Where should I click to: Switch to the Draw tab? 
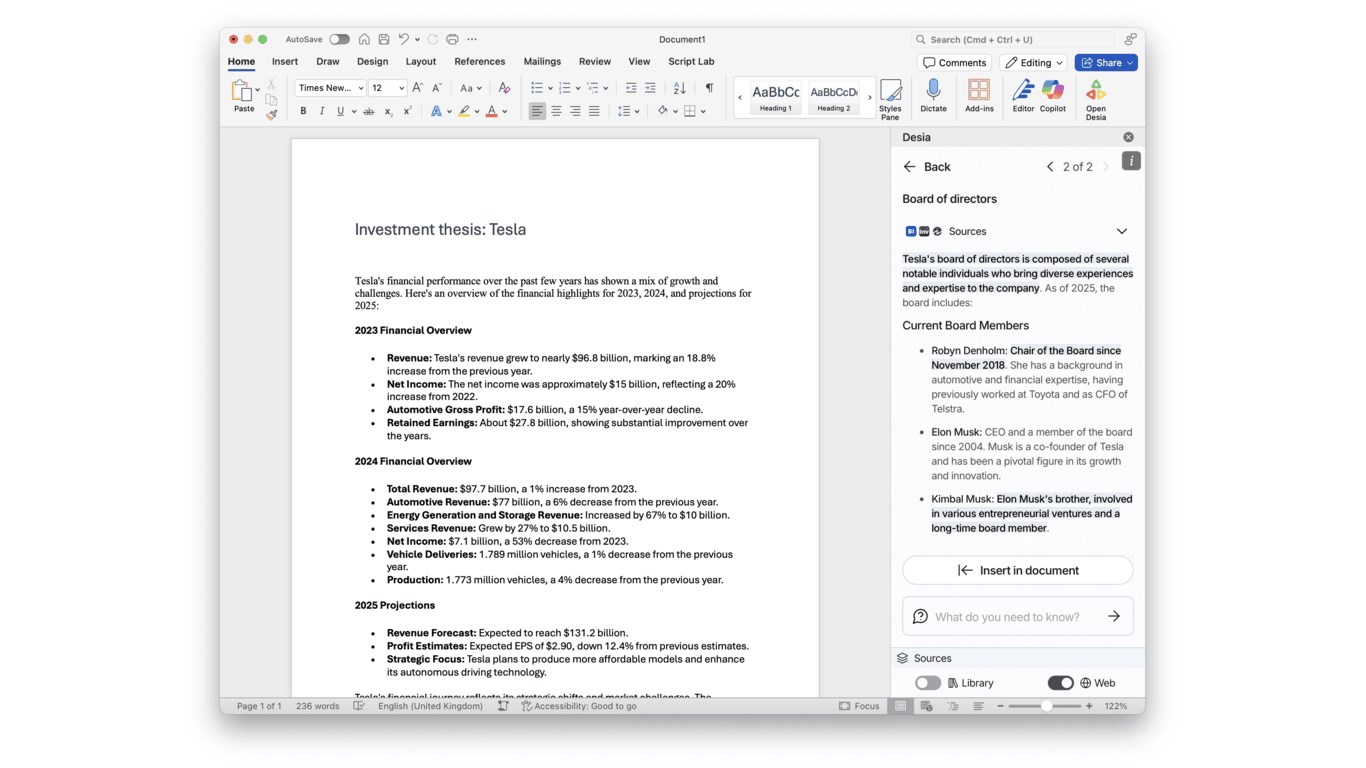328,62
